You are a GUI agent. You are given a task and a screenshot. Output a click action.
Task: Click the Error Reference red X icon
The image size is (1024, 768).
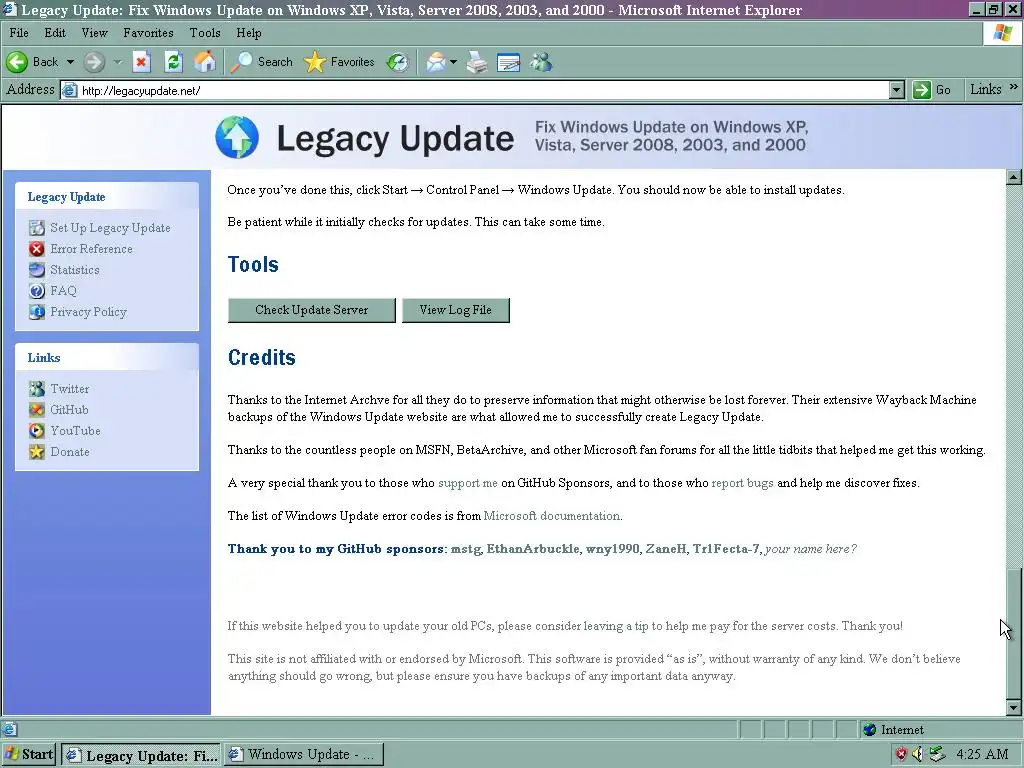pyautogui.click(x=37, y=249)
